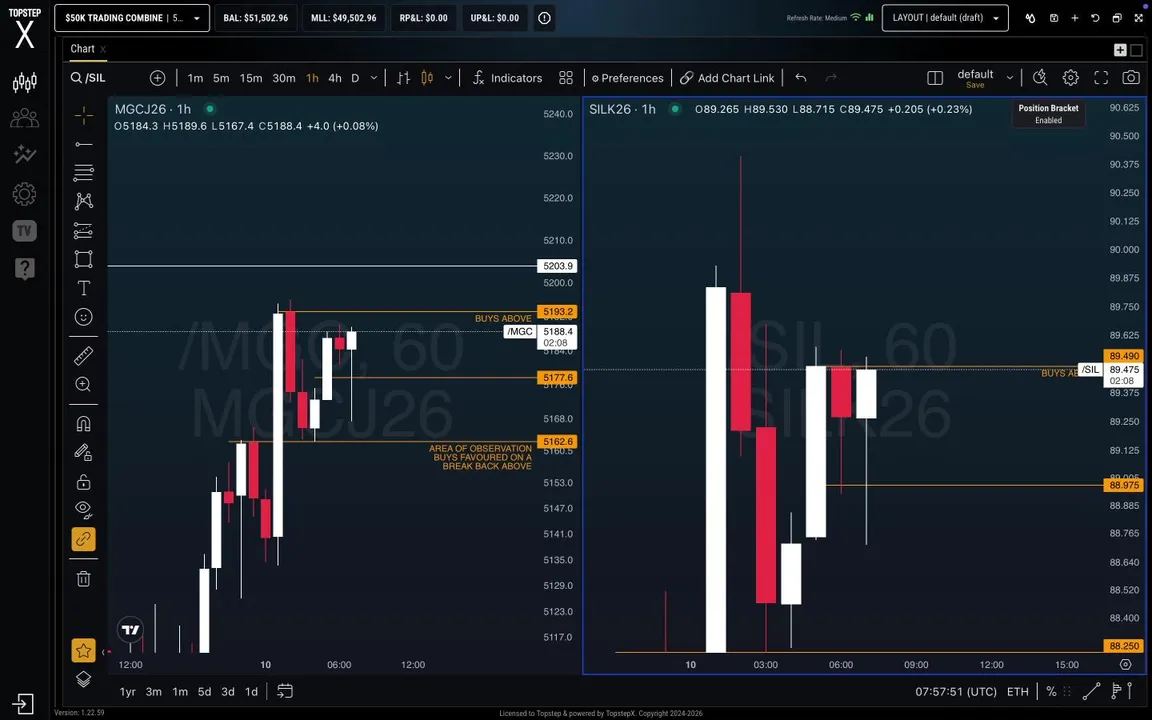This screenshot has width=1152, height=720.
Task: Select the 1m timeframe
Action: 195,78
